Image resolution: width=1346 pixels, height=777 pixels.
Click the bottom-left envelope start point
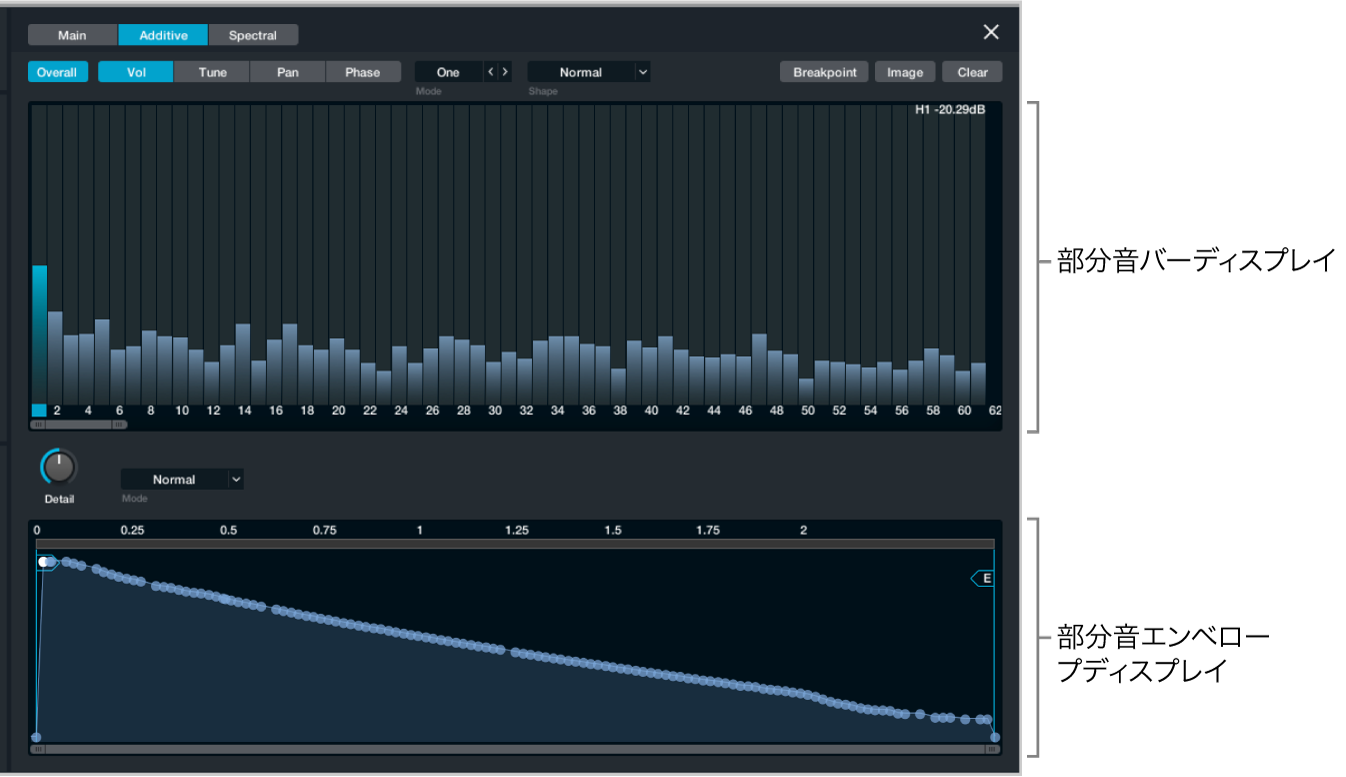click(36, 738)
